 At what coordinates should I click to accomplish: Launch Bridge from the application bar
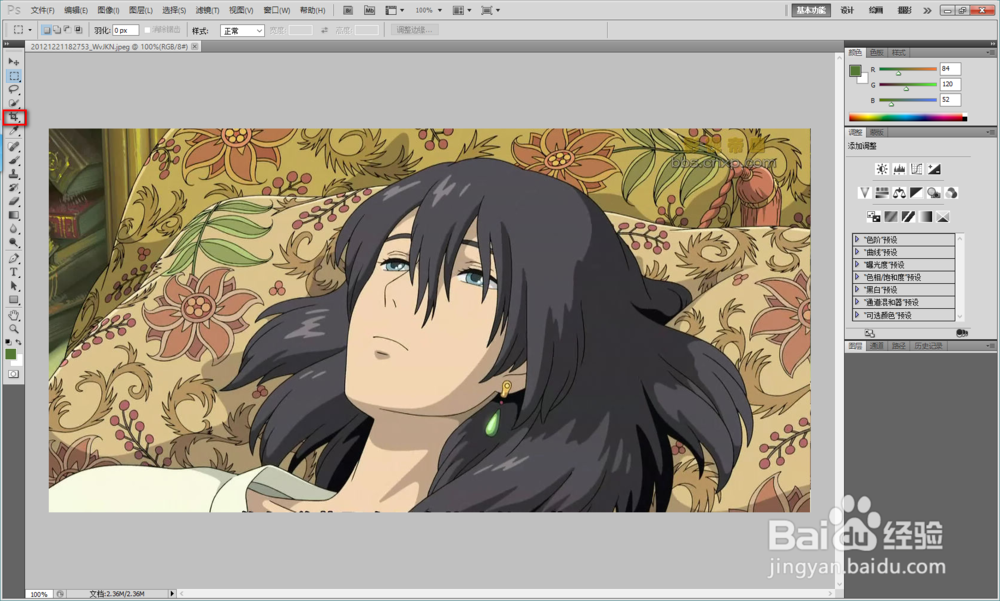(348, 10)
